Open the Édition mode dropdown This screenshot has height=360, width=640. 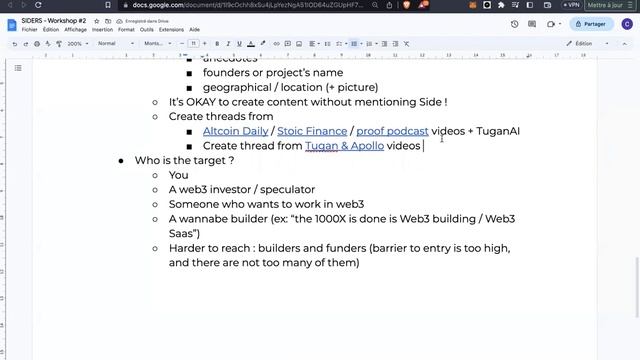588,44
